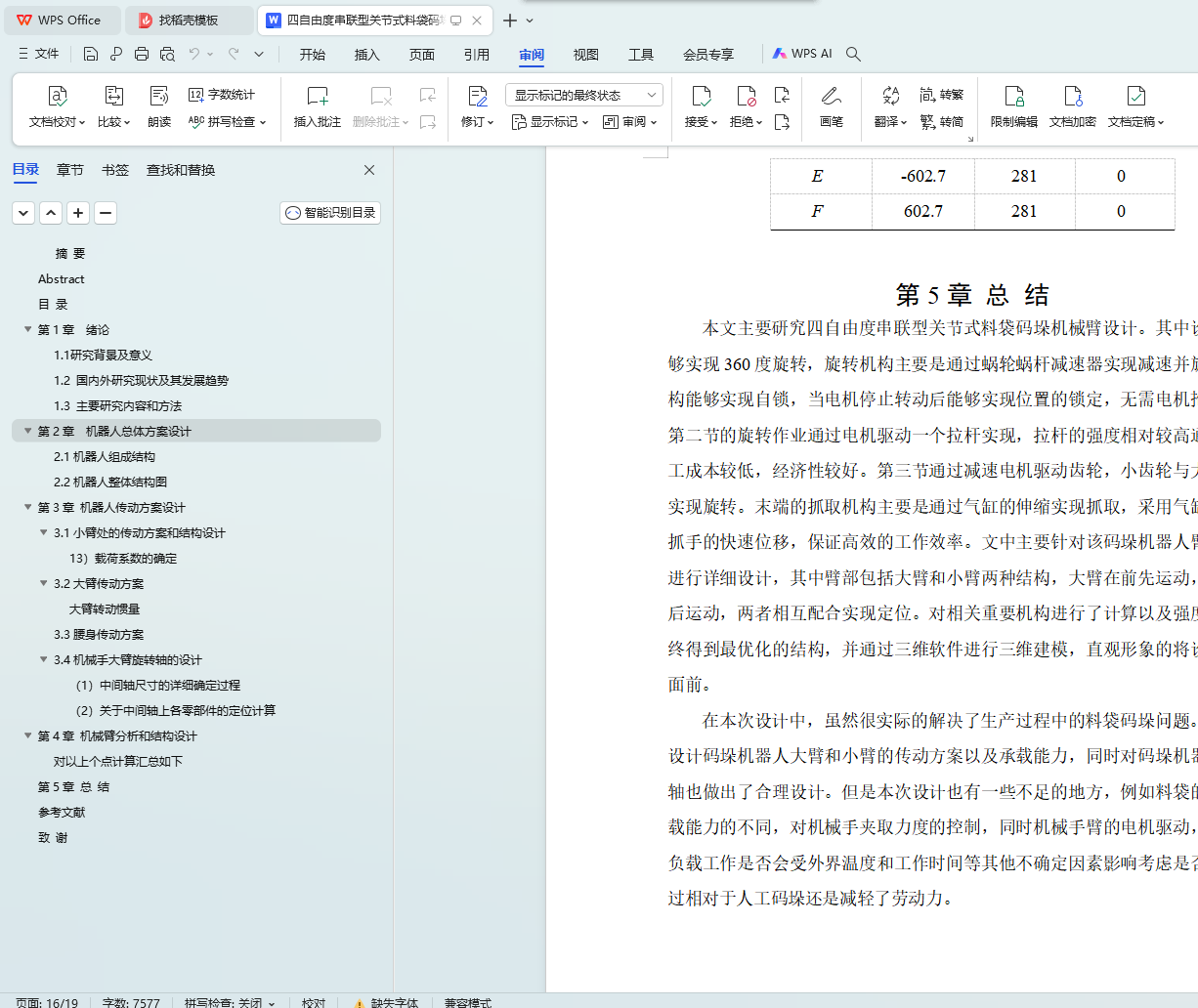Click the plus button to promote outline level
Viewport: 1198px width, 1008px height.
point(78,213)
